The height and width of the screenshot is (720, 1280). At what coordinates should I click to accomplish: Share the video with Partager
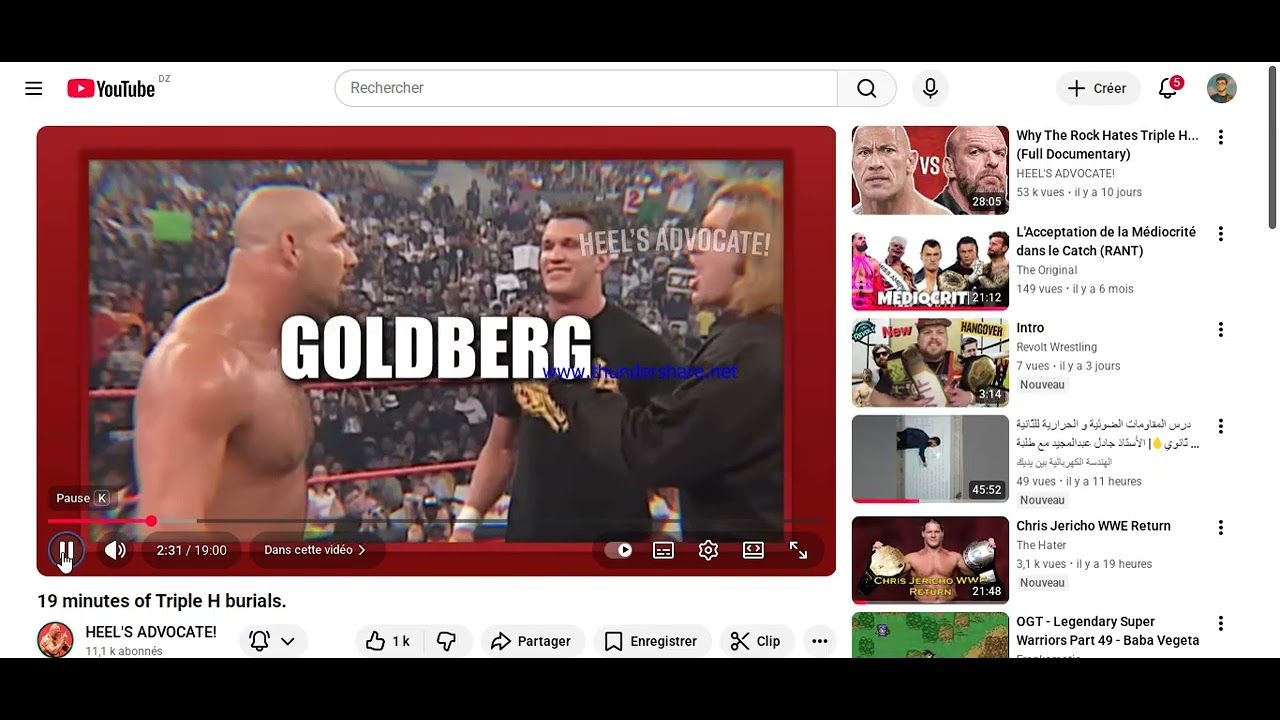(531, 641)
